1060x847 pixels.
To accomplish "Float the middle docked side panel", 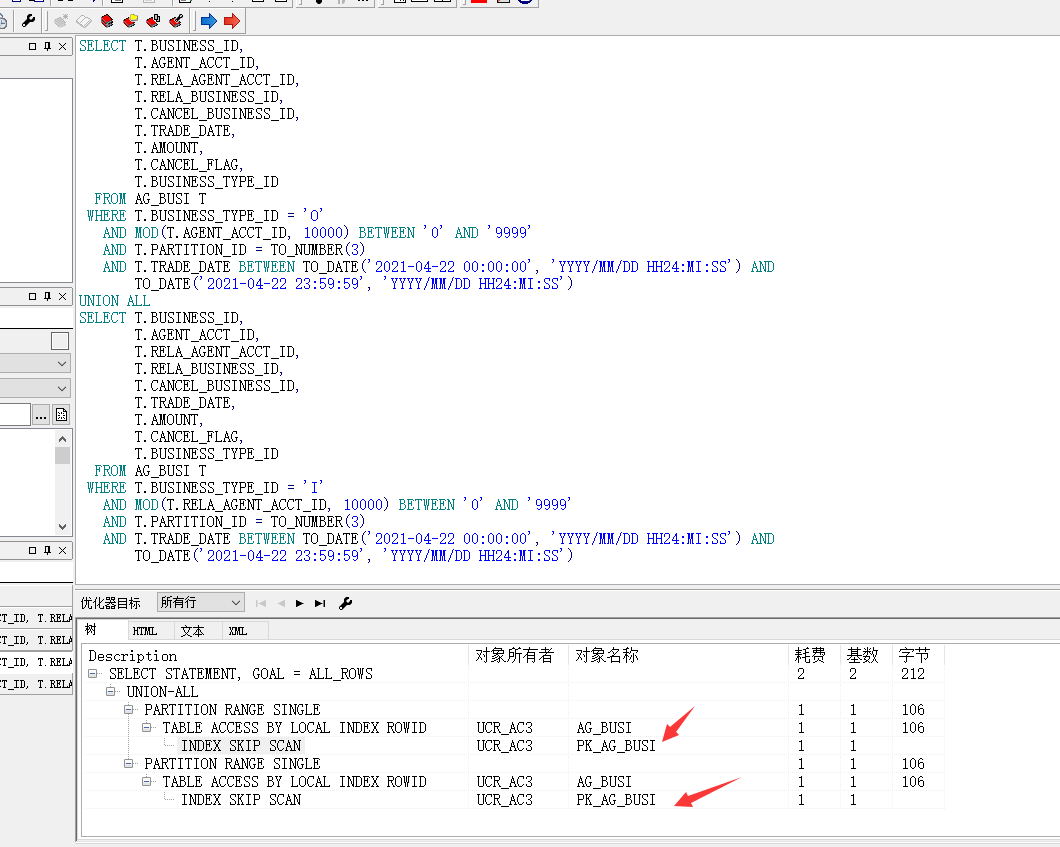I will point(32,296).
